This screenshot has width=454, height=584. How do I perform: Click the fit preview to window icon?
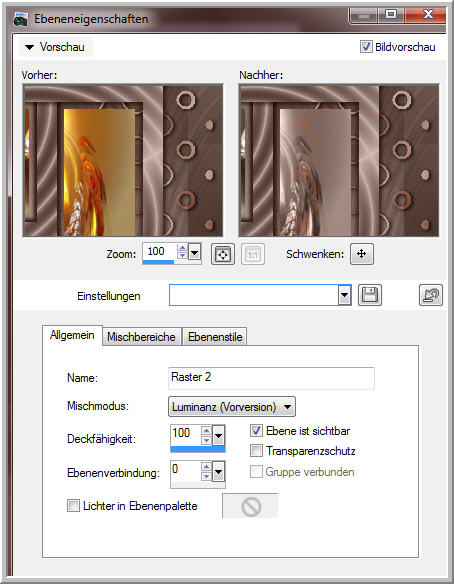(x=223, y=254)
